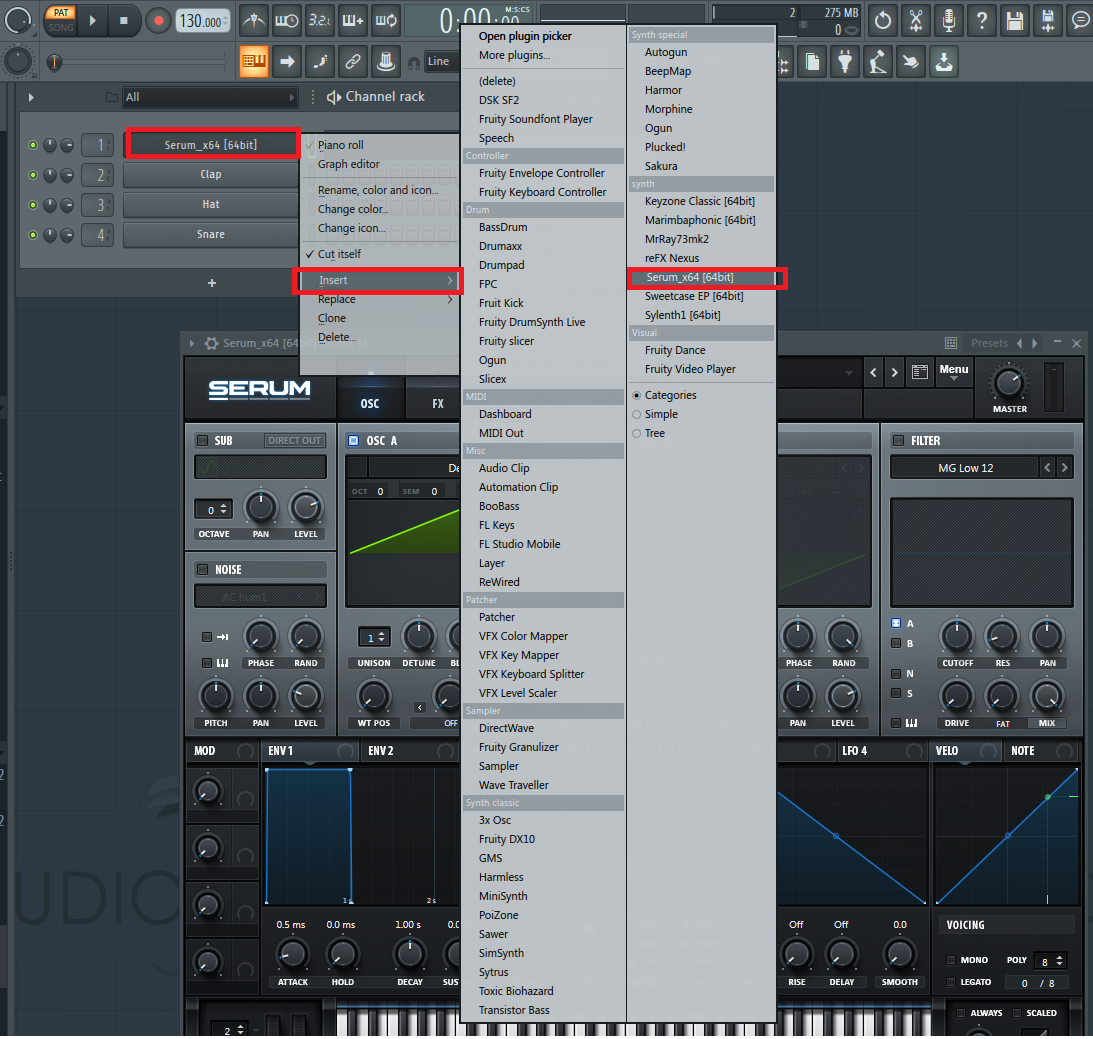Select the Tree radio option
This screenshot has width=1093, height=1039.
click(x=636, y=433)
